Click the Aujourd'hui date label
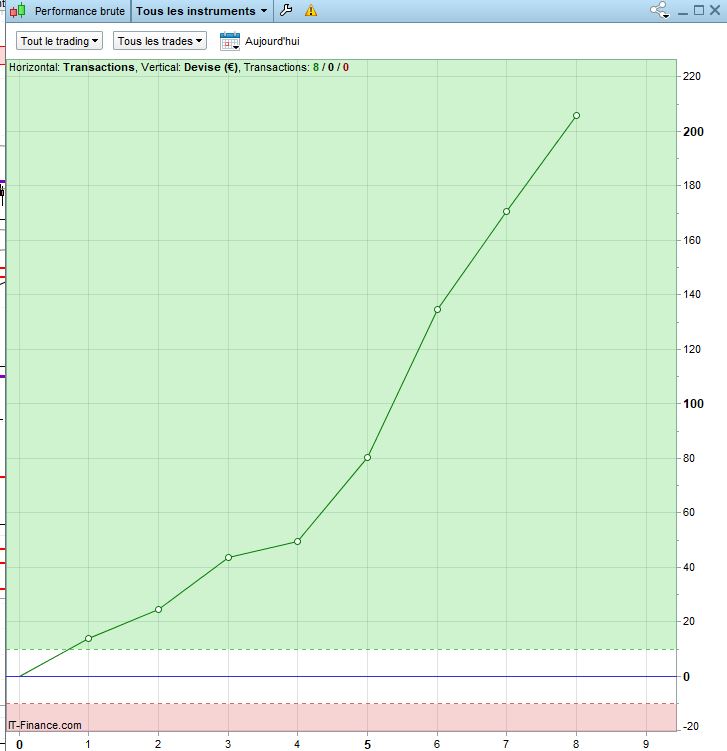The width and height of the screenshot is (727, 751). coord(272,41)
